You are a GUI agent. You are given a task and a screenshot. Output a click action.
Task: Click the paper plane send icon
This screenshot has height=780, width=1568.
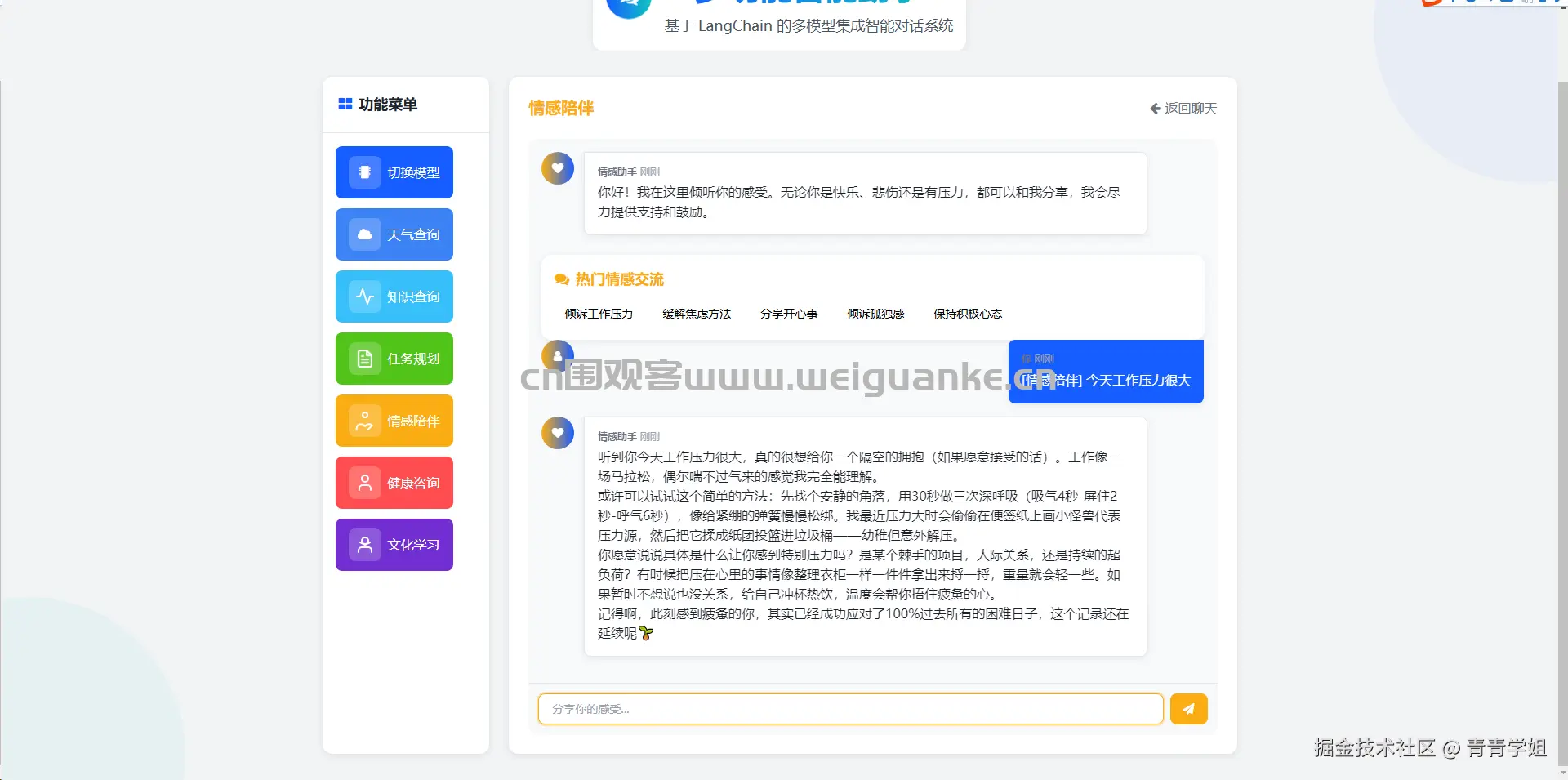click(1188, 709)
